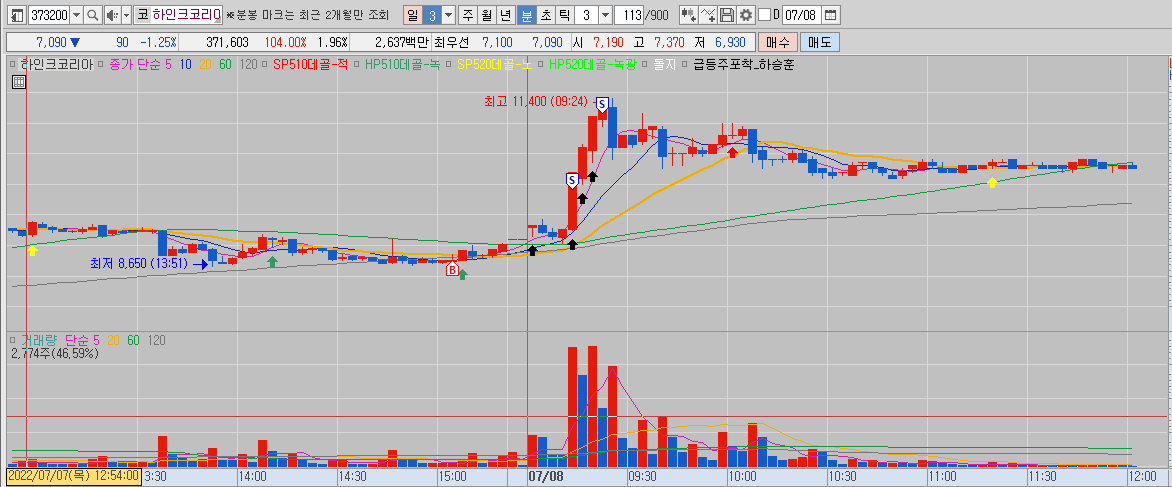Click the red B buy marker on chart
This screenshot has height=487, width=1172.
[x=452, y=270]
